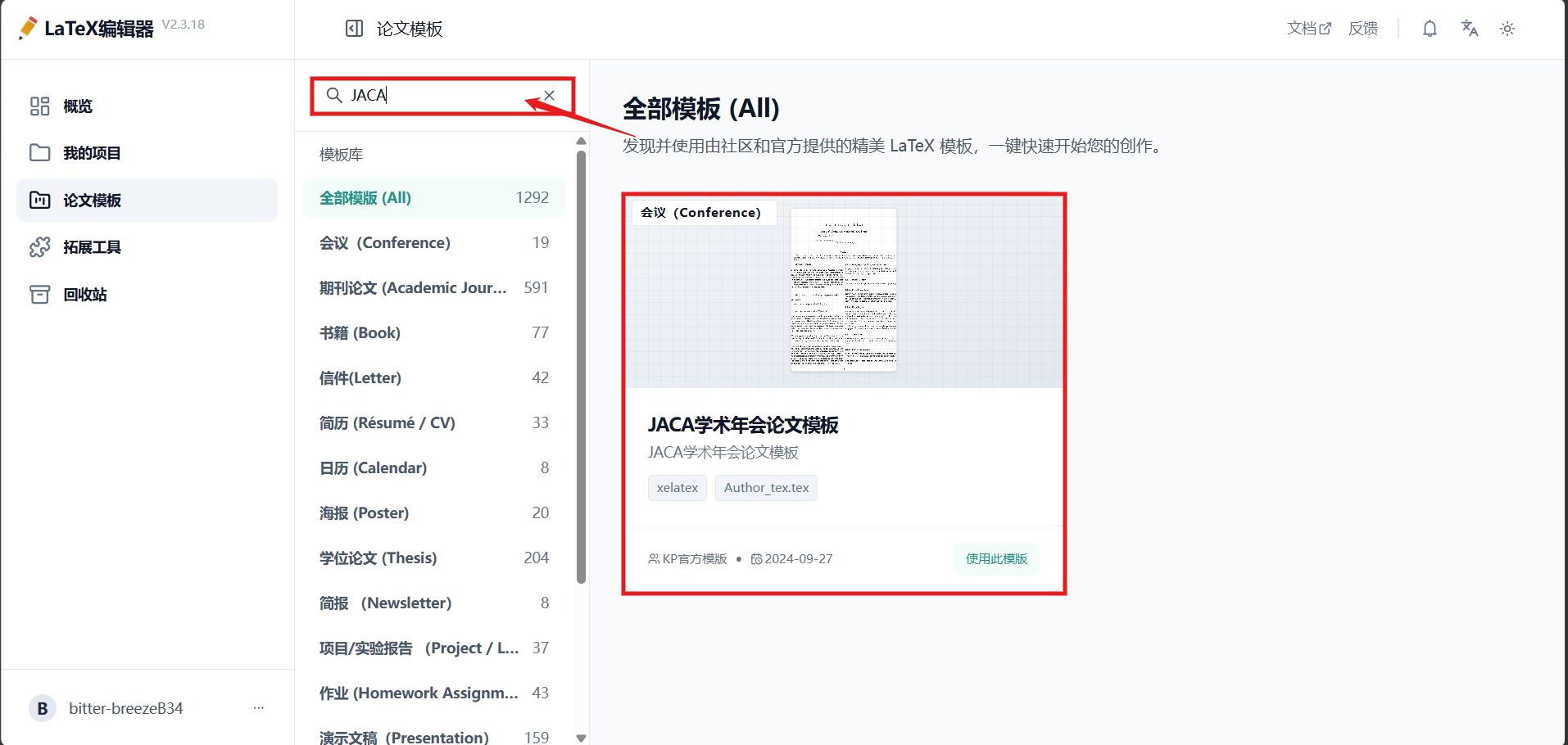
Task: Click the 拓展工具 puzzle icon
Action: click(40, 247)
